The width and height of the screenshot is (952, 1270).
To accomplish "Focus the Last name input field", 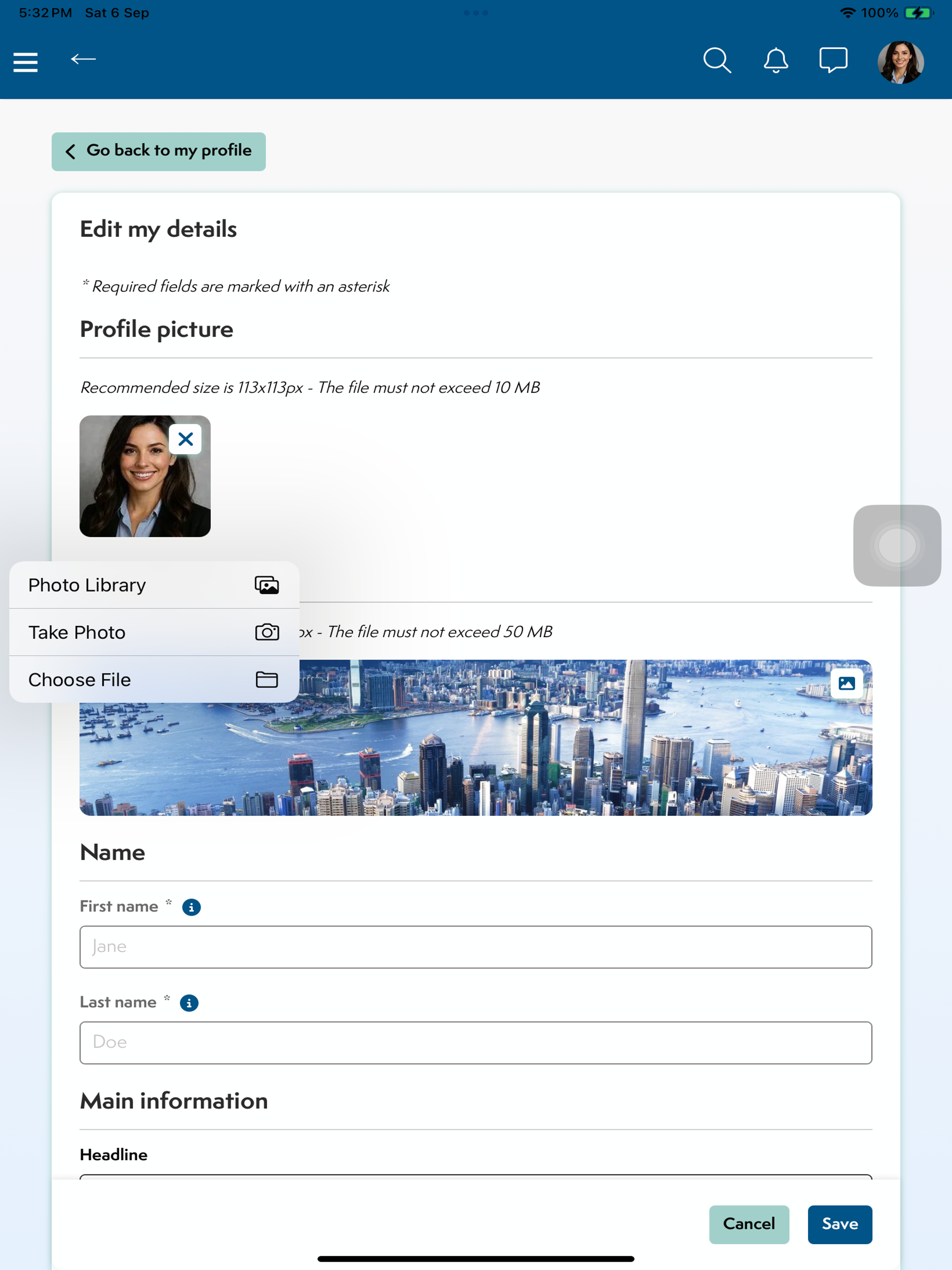I will tap(476, 1042).
